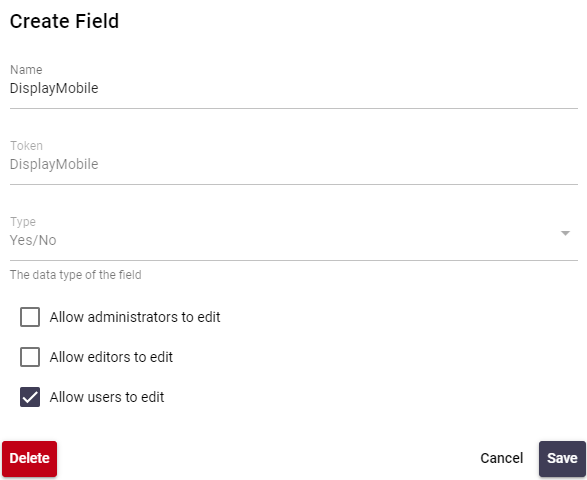Check the Allow editors to edit box
This screenshot has height=480, width=587.
(x=30, y=357)
